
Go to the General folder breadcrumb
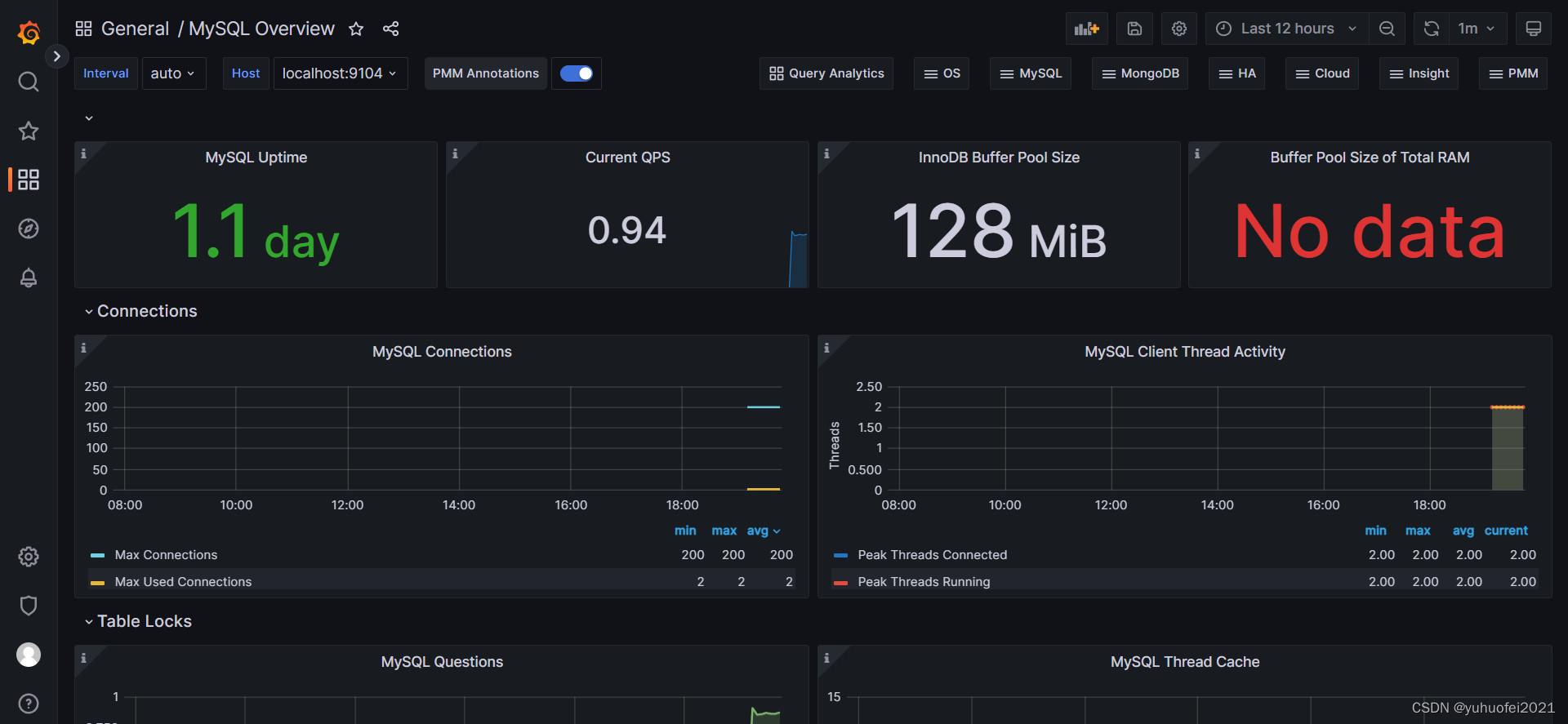(135, 29)
